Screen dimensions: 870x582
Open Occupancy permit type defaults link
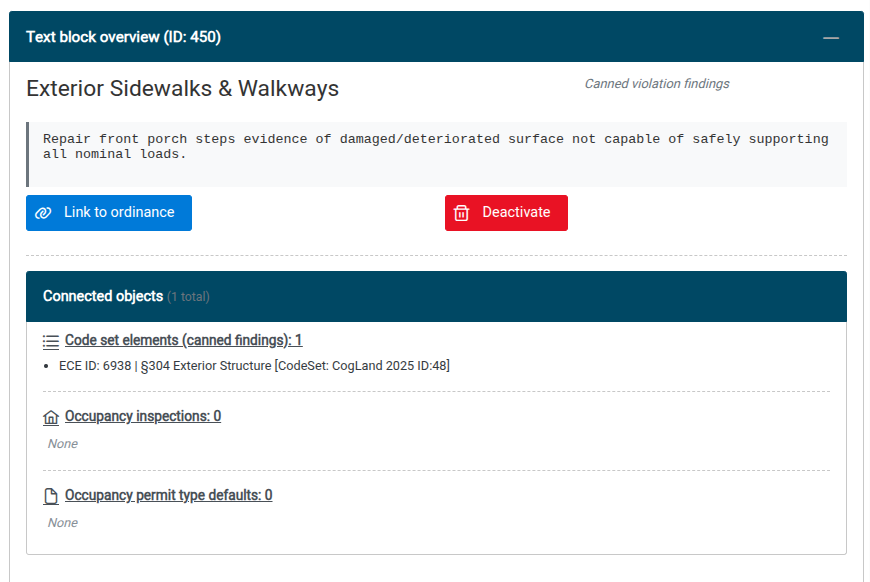pos(169,495)
